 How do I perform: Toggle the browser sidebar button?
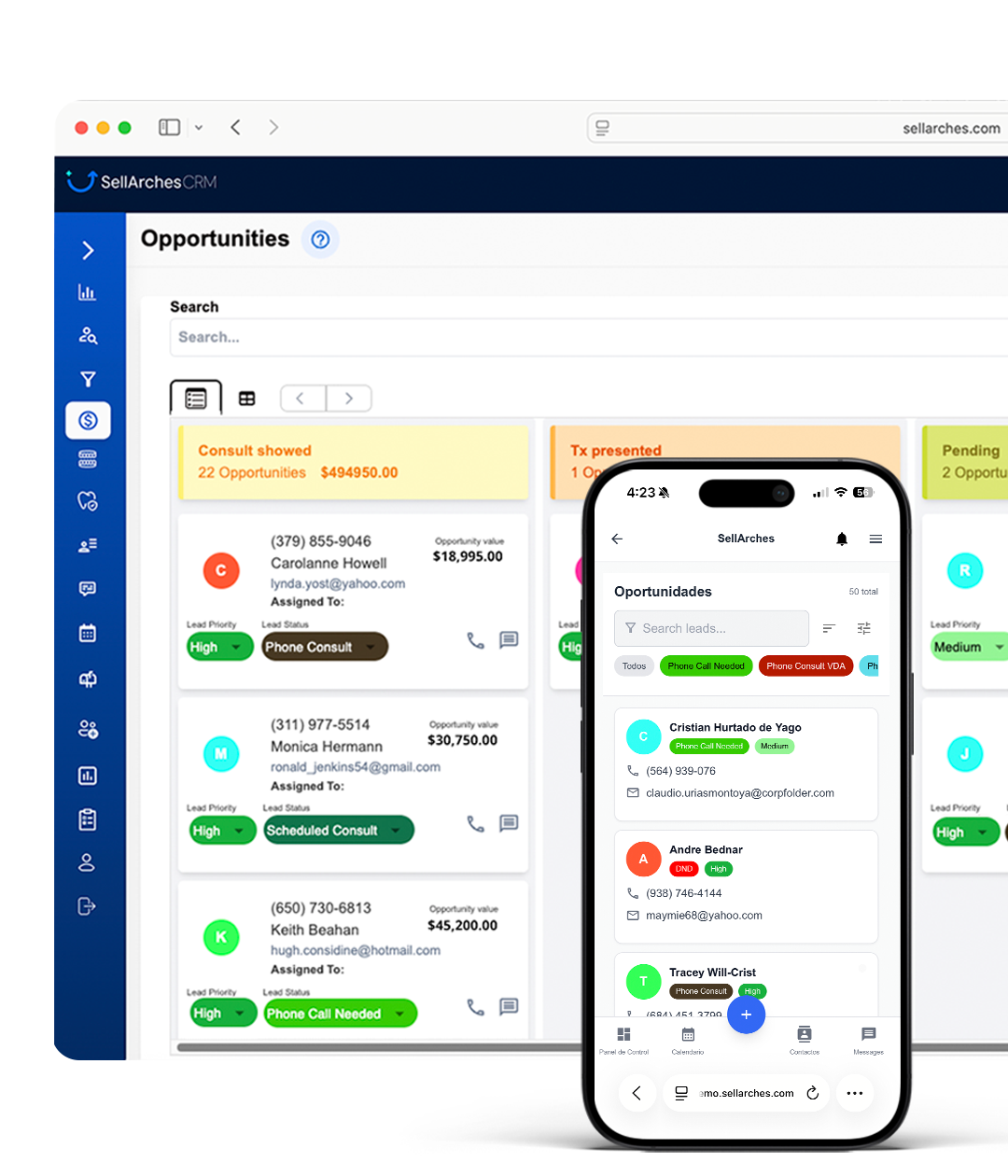(169, 127)
